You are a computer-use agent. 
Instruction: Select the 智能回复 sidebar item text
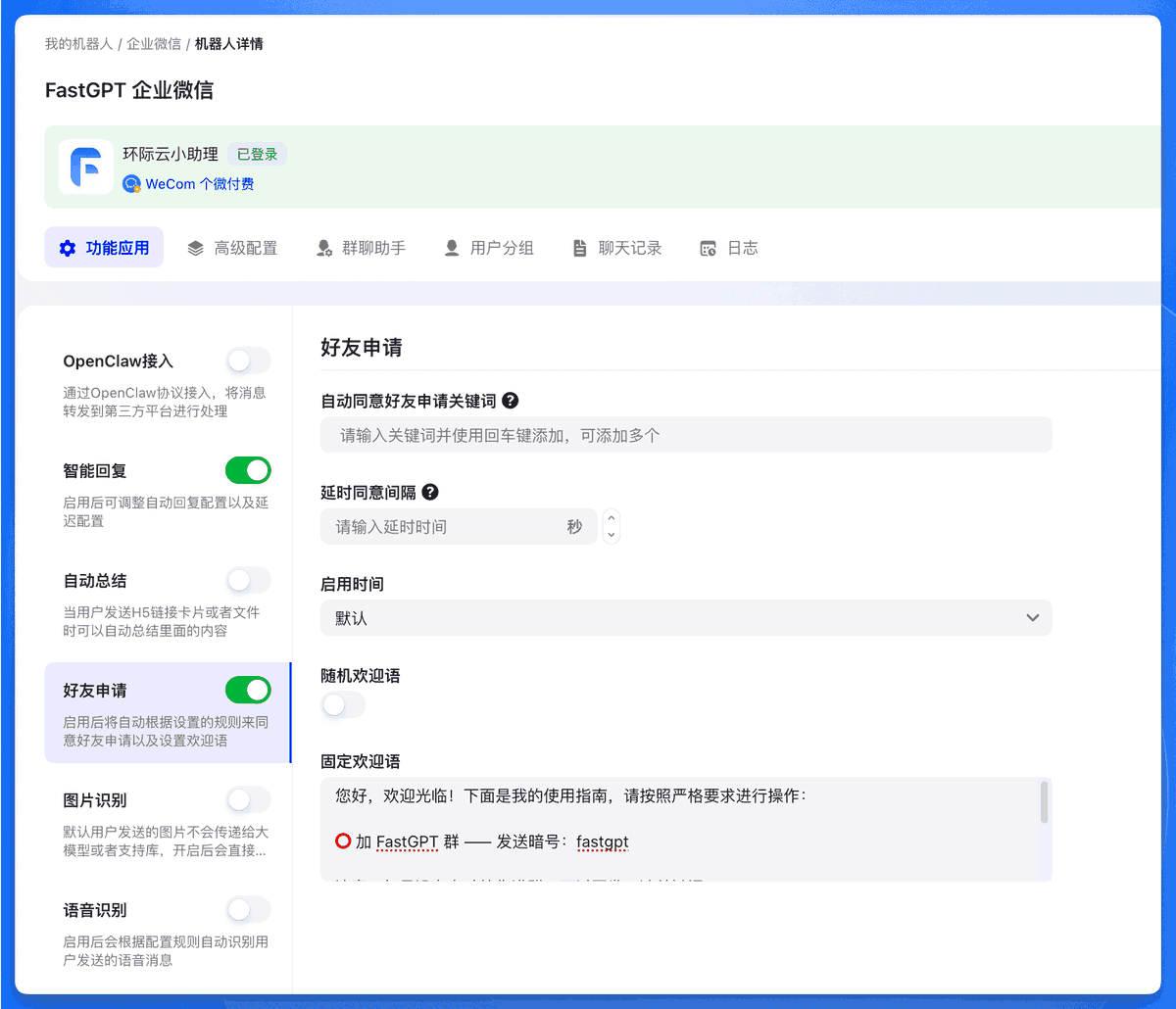coord(95,471)
